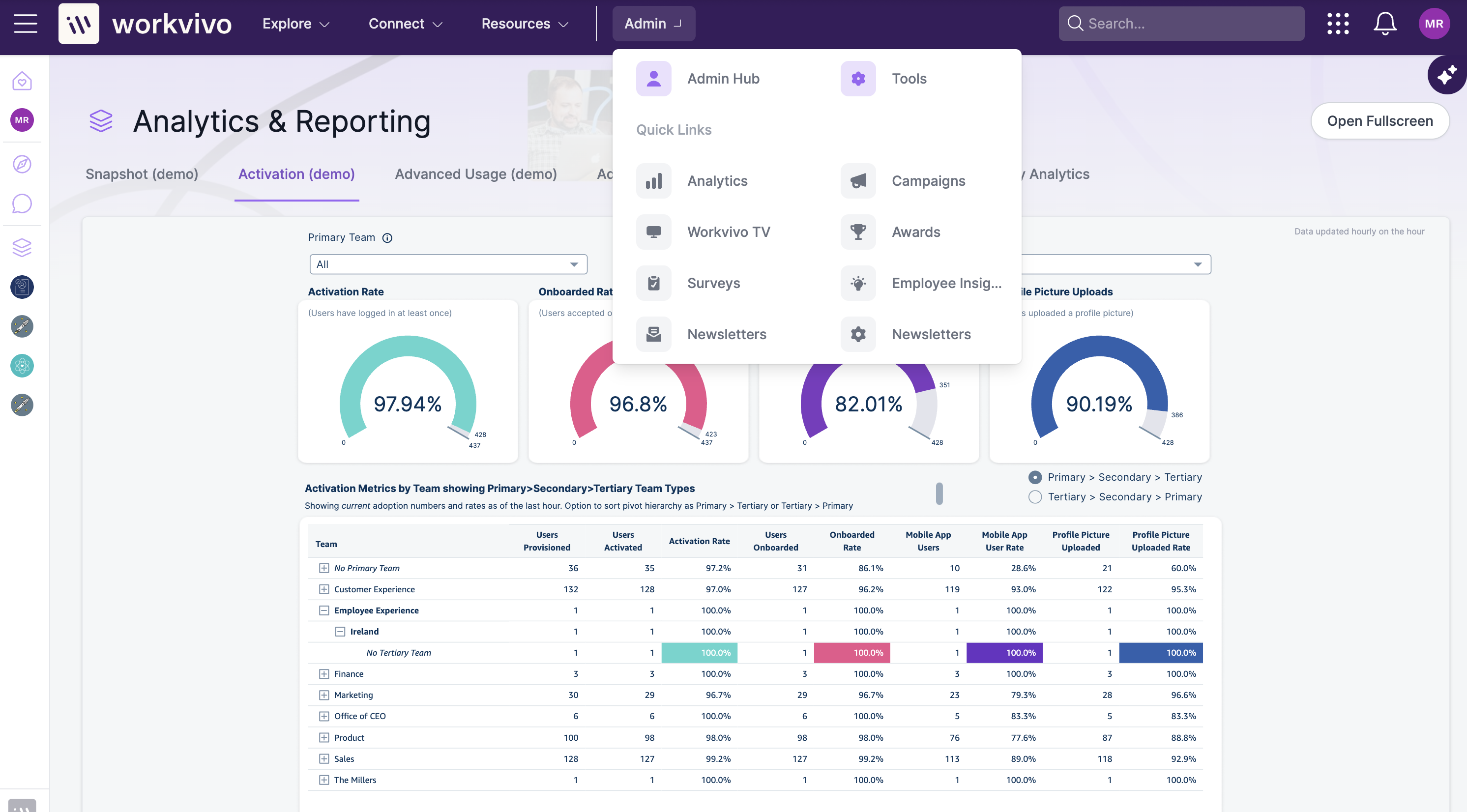
Task: Expand the Finance team row
Action: click(x=324, y=673)
